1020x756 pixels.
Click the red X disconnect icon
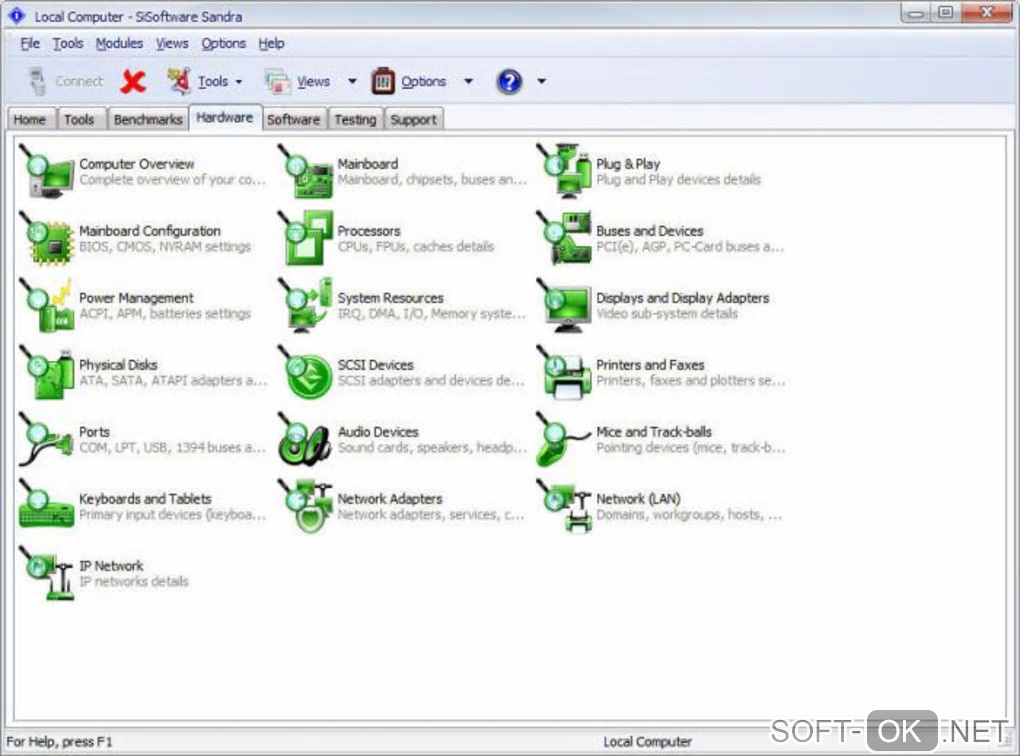tap(133, 81)
